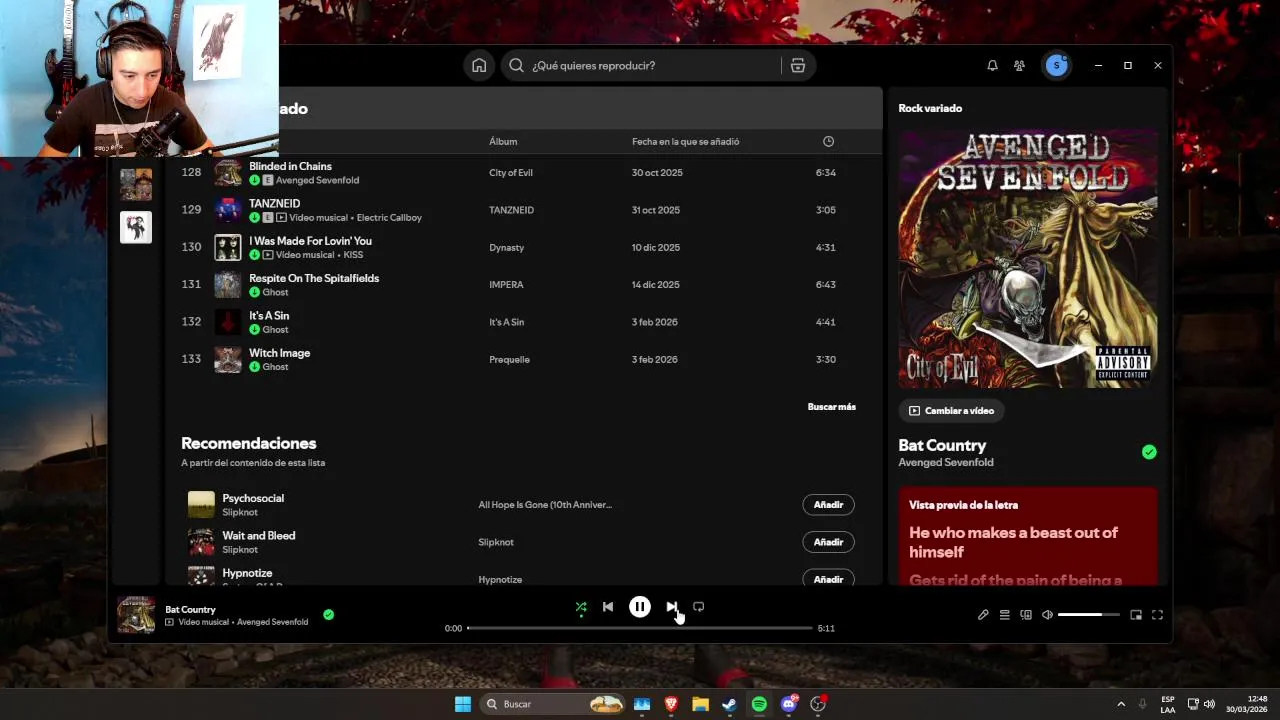This screenshot has height=720, width=1280.
Task: Mute with the speaker icon in player
Action: [1047, 615]
